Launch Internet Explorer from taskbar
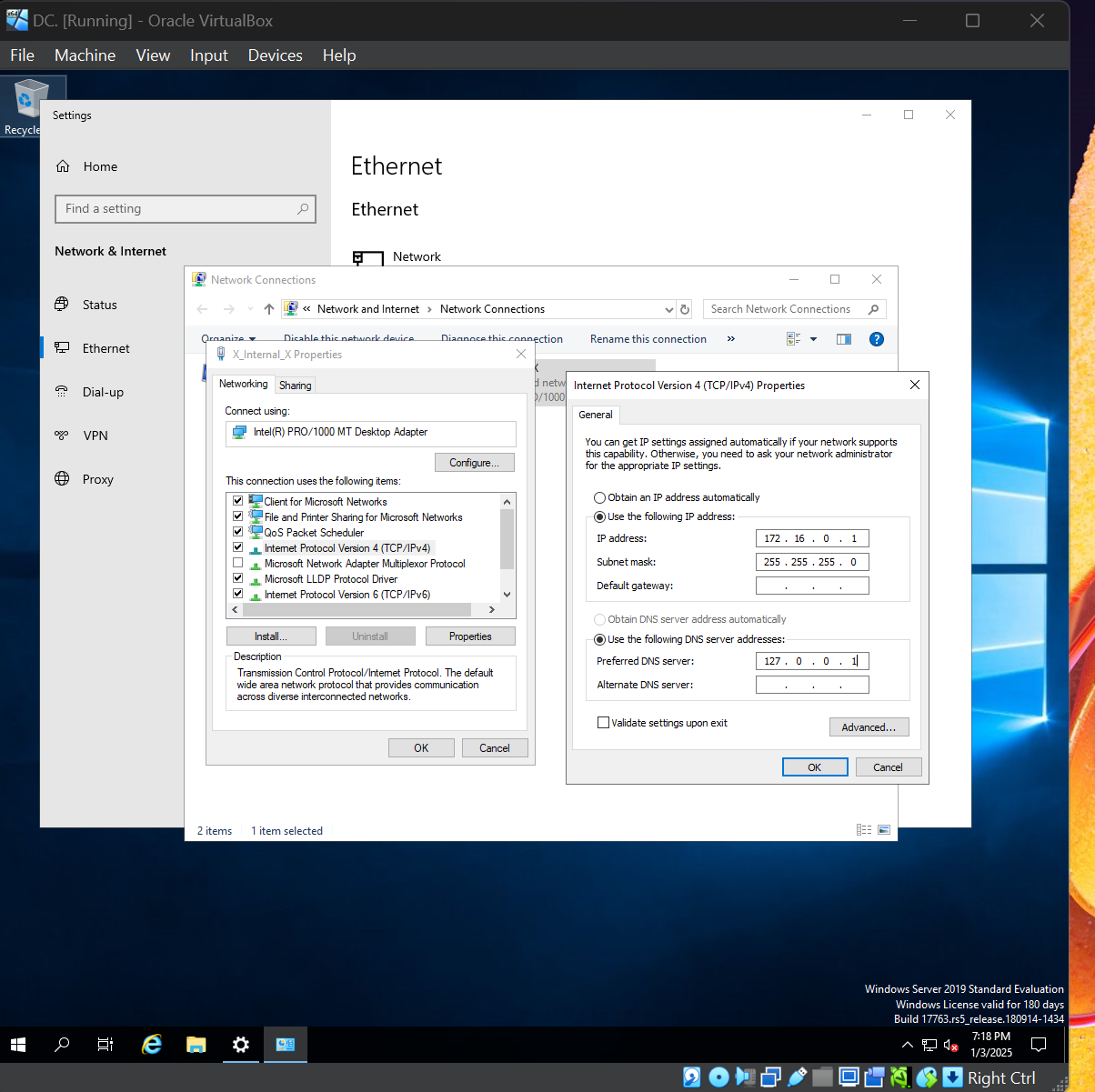The image size is (1095, 1092). [x=152, y=1045]
